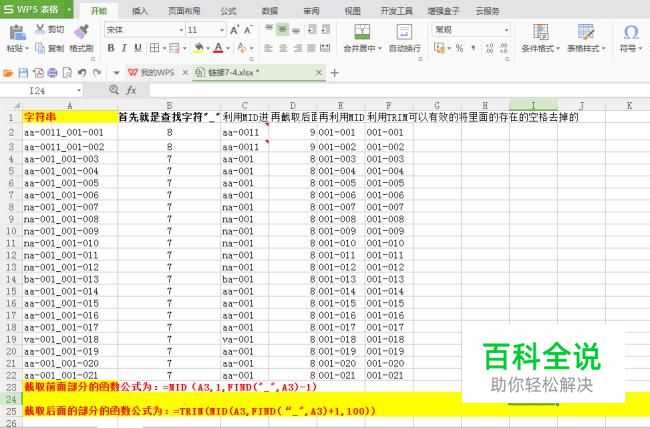Center text horizontally

(x=283, y=48)
